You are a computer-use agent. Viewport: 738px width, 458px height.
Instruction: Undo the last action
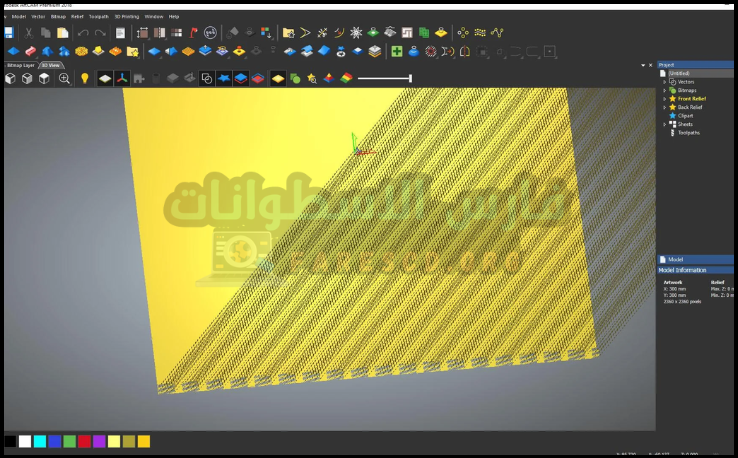pos(82,33)
